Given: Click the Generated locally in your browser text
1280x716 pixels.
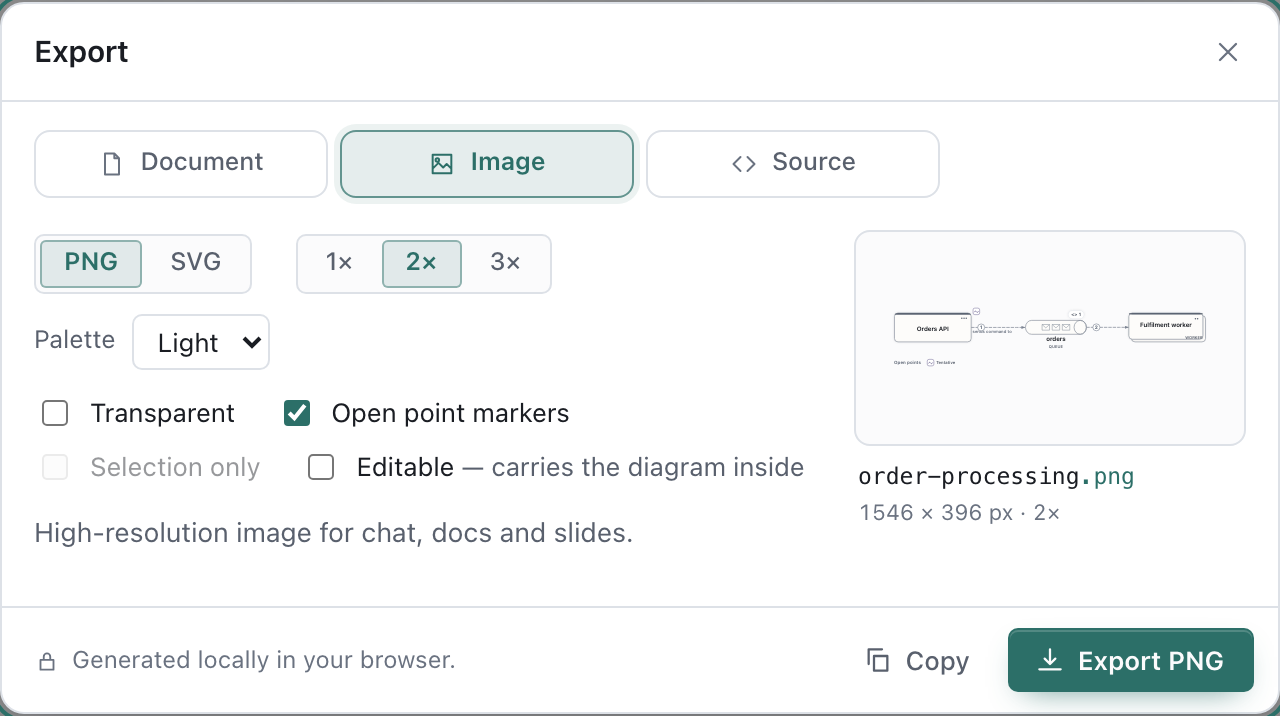Looking at the screenshot, I should (x=264, y=660).
